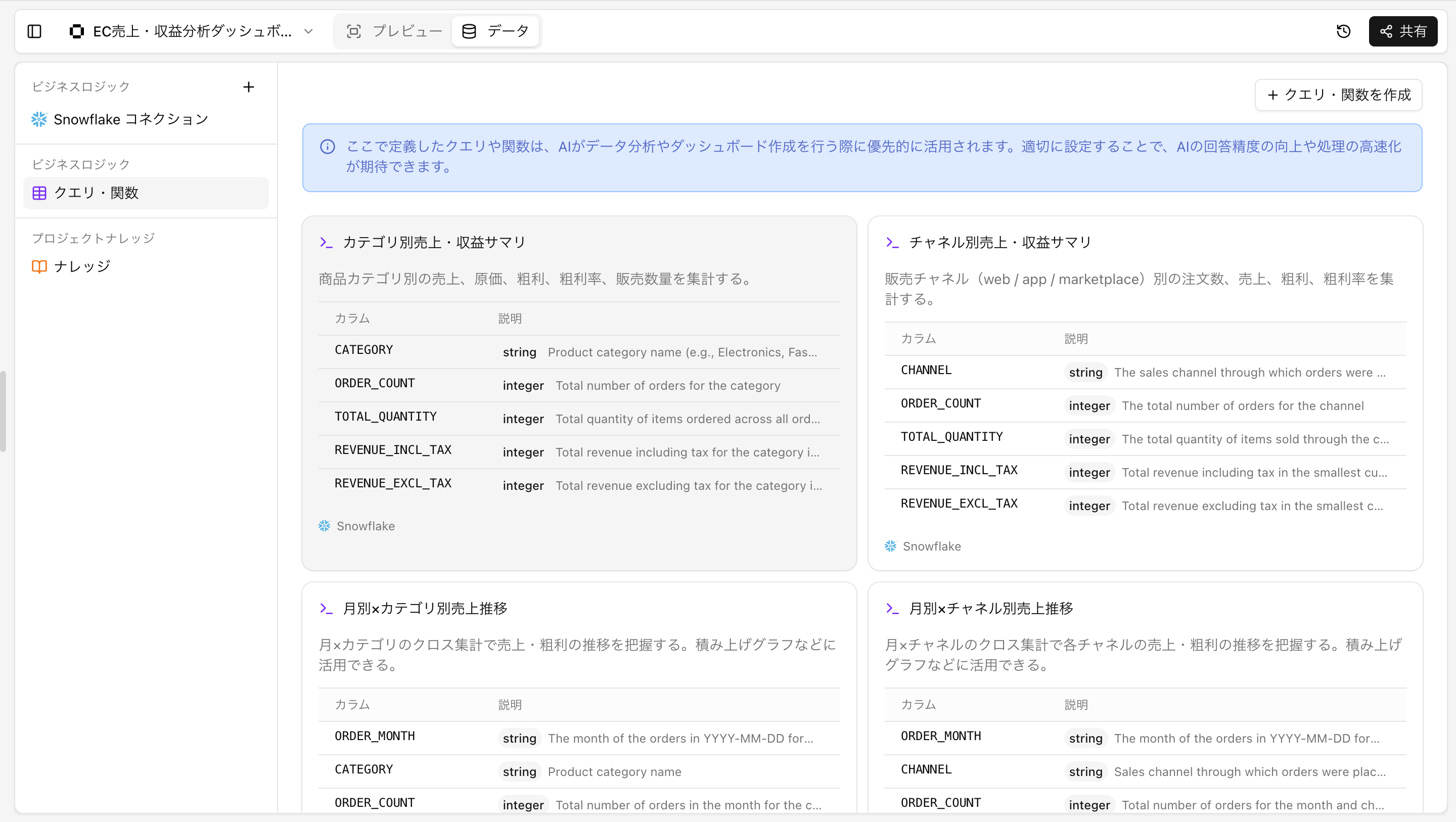Click the terminal icon of 月別×チャネル別売上推移
The image size is (1456, 822).
coord(892,608)
